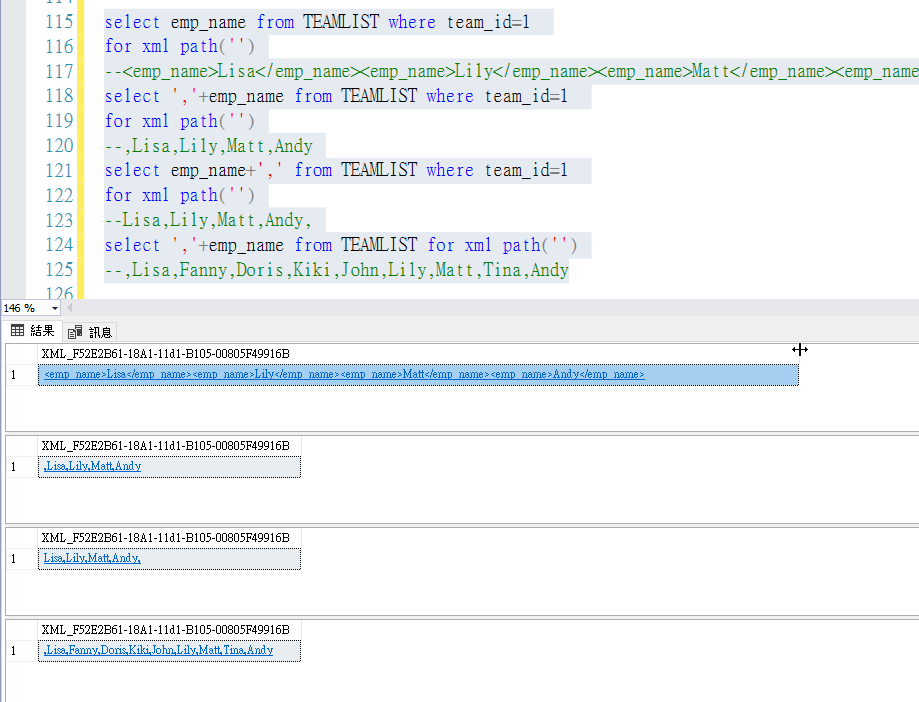Click the grid icon on the 結果 tab
This screenshot has width=919, height=702.
click(x=16, y=331)
